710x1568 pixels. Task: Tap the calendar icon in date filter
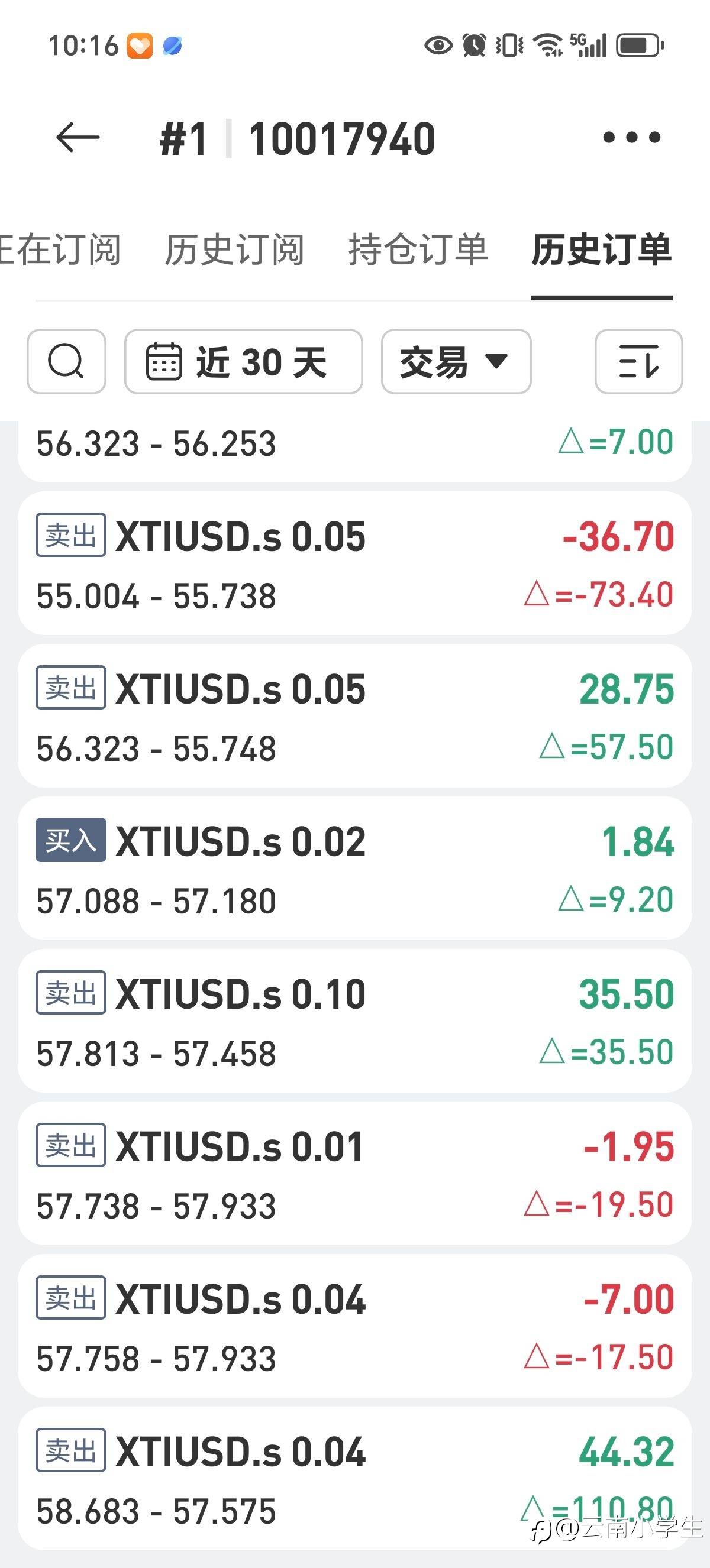point(164,362)
